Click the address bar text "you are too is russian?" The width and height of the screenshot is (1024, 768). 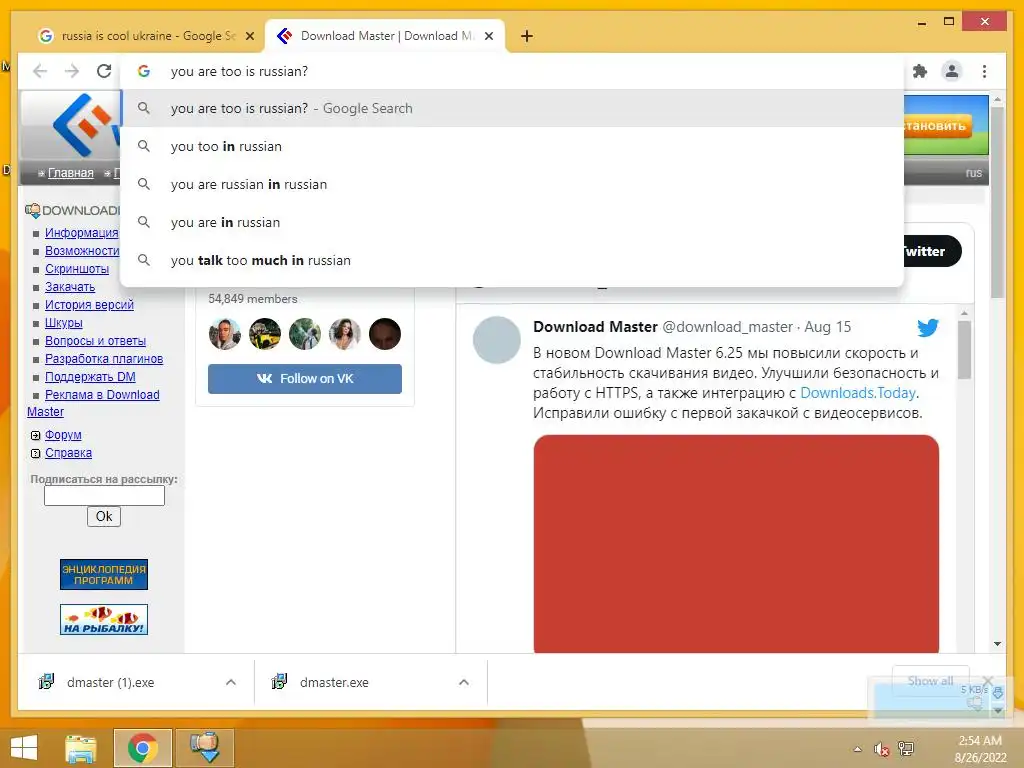coord(239,71)
